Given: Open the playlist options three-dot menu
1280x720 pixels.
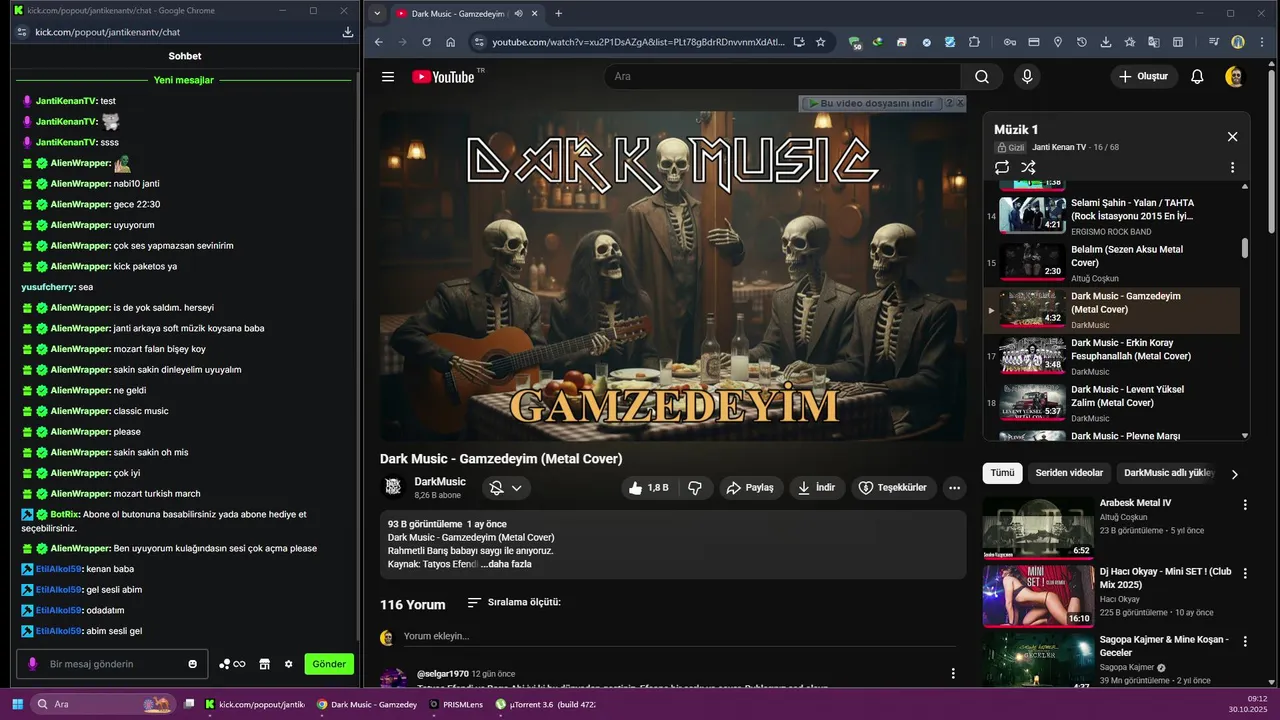Looking at the screenshot, I should (x=1232, y=168).
